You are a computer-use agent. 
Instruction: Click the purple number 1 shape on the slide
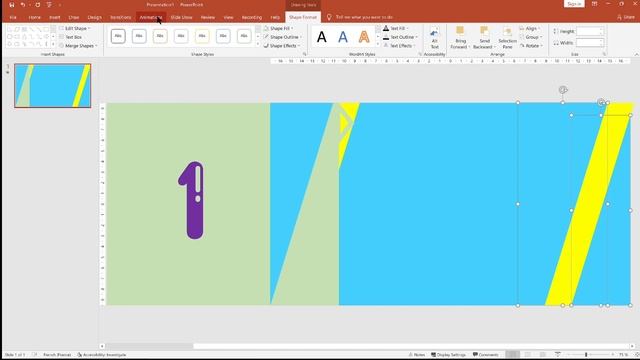pyautogui.click(x=192, y=200)
